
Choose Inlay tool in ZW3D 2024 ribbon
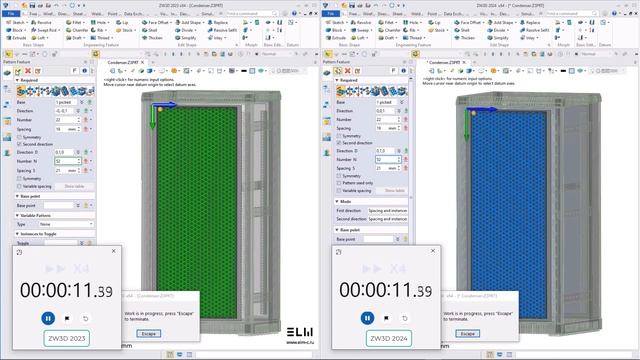coord(527,38)
